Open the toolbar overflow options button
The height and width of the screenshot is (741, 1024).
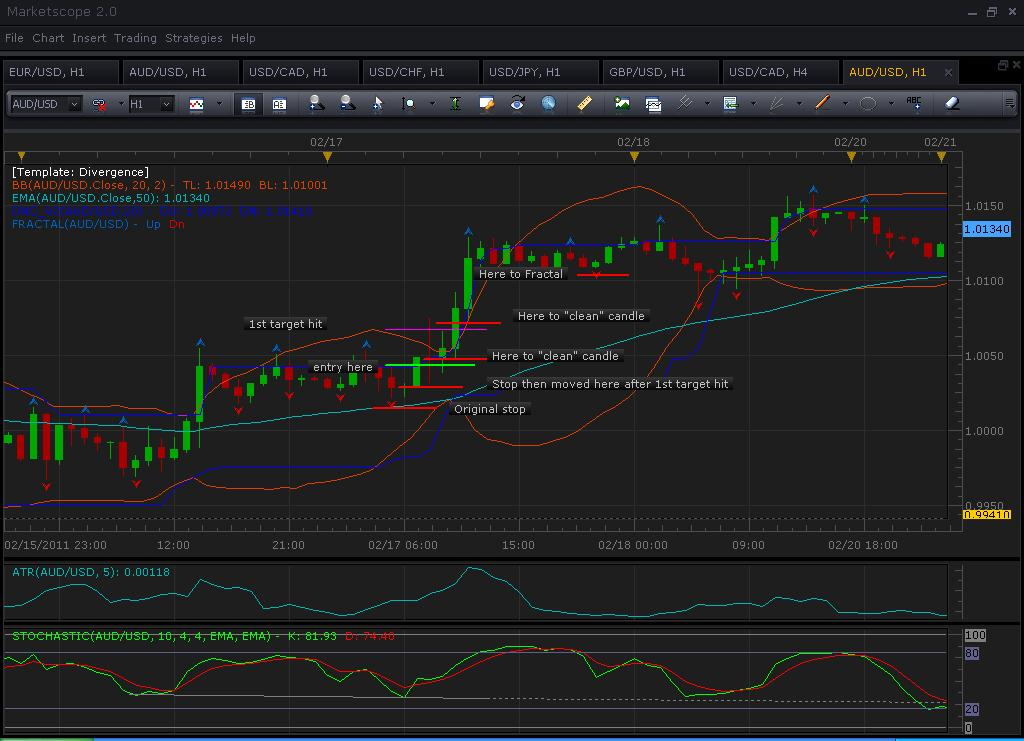coord(1009,103)
